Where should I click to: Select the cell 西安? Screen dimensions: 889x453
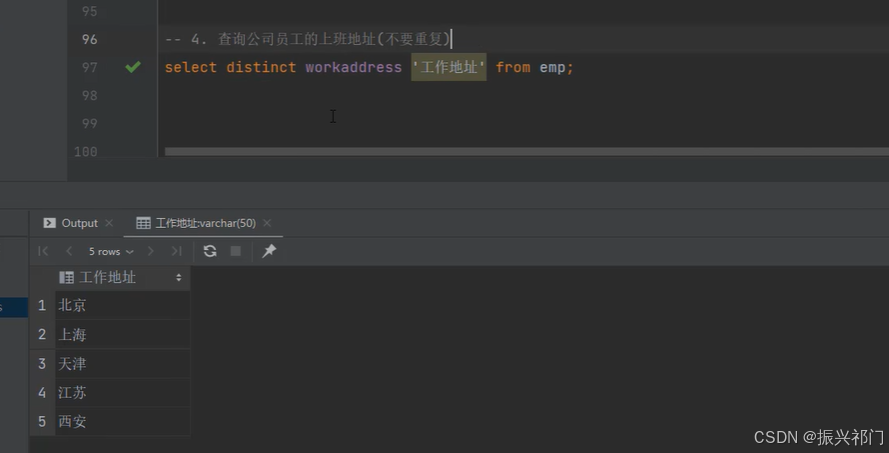tap(122, 421)
